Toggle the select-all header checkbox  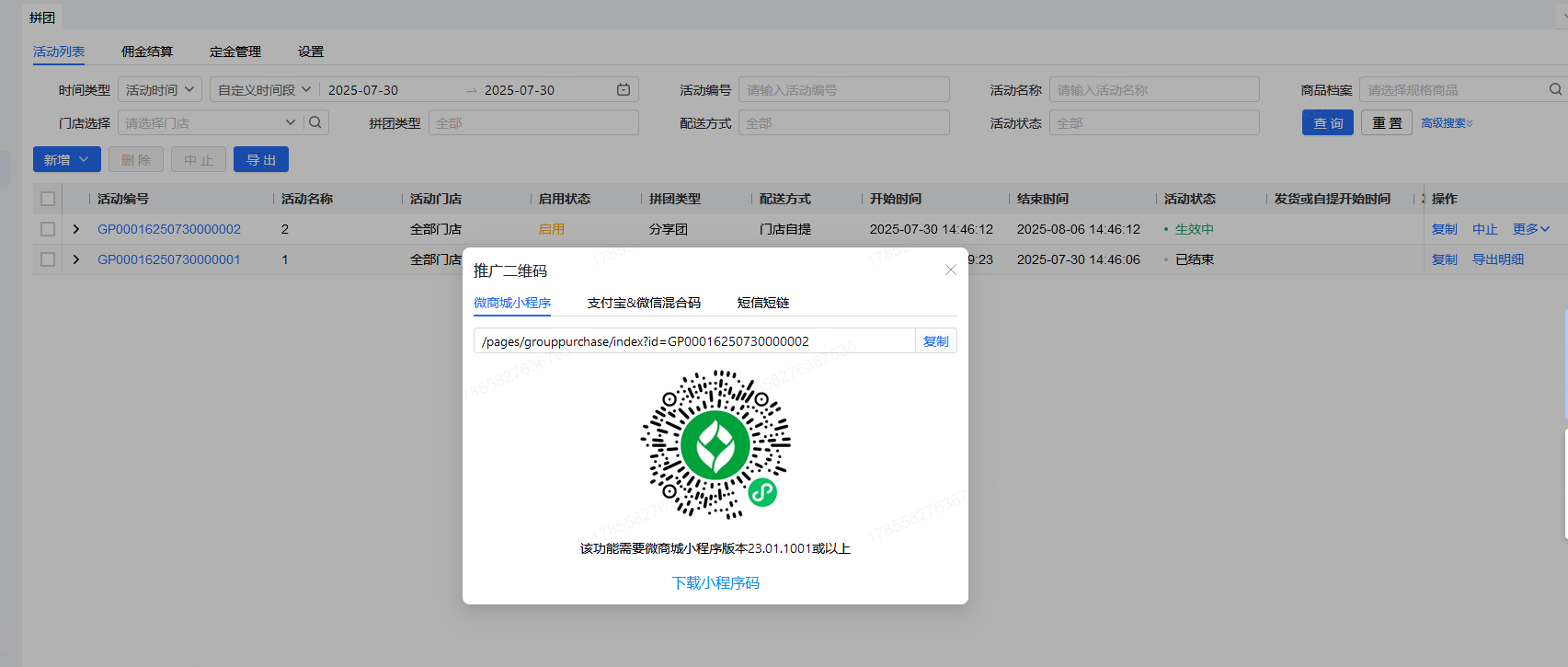pos(48,199)
